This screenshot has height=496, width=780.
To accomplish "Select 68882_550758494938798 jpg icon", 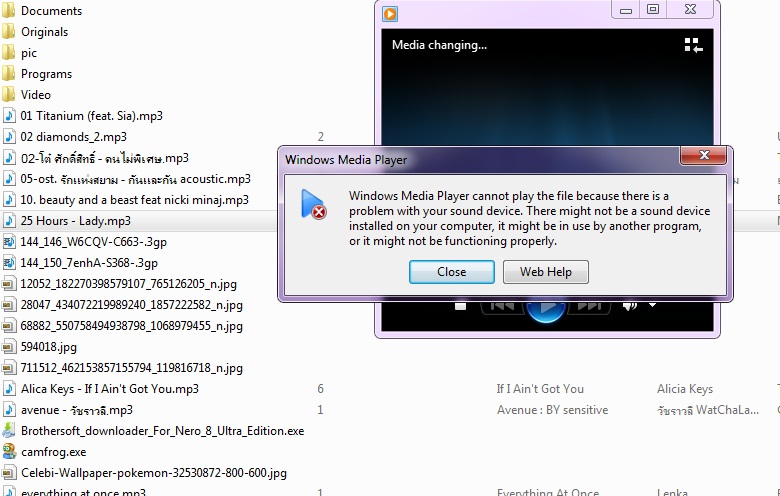I will [x=8, y=326].
